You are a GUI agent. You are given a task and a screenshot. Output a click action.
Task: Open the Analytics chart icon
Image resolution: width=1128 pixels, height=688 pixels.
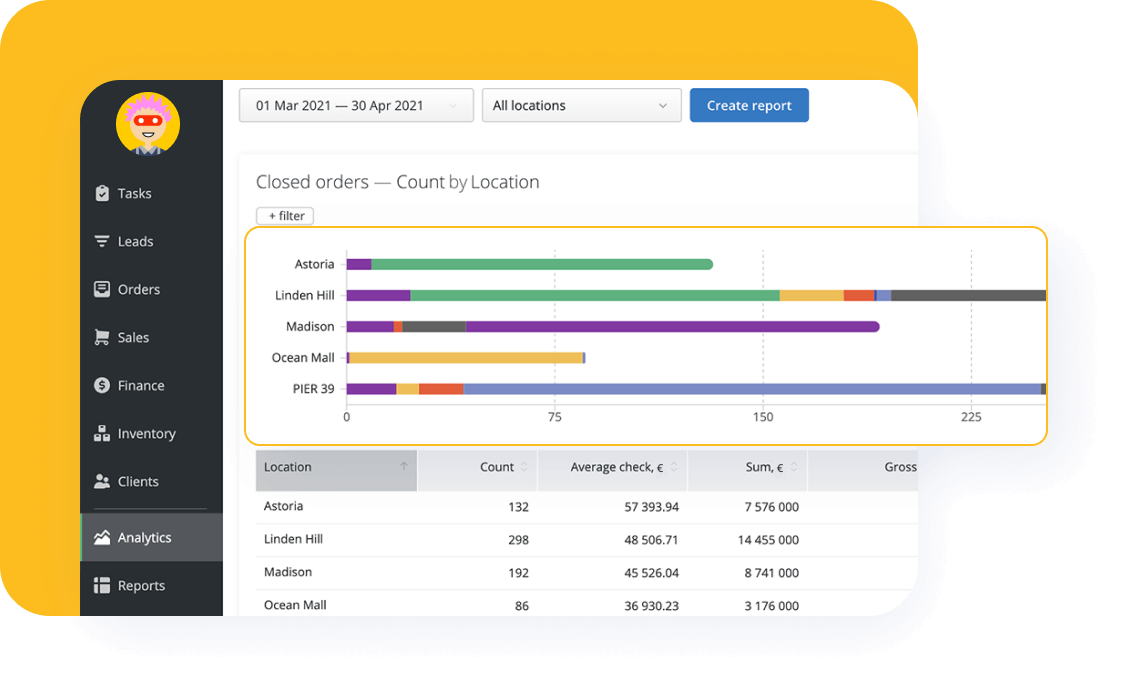click(x=101, y=537)
